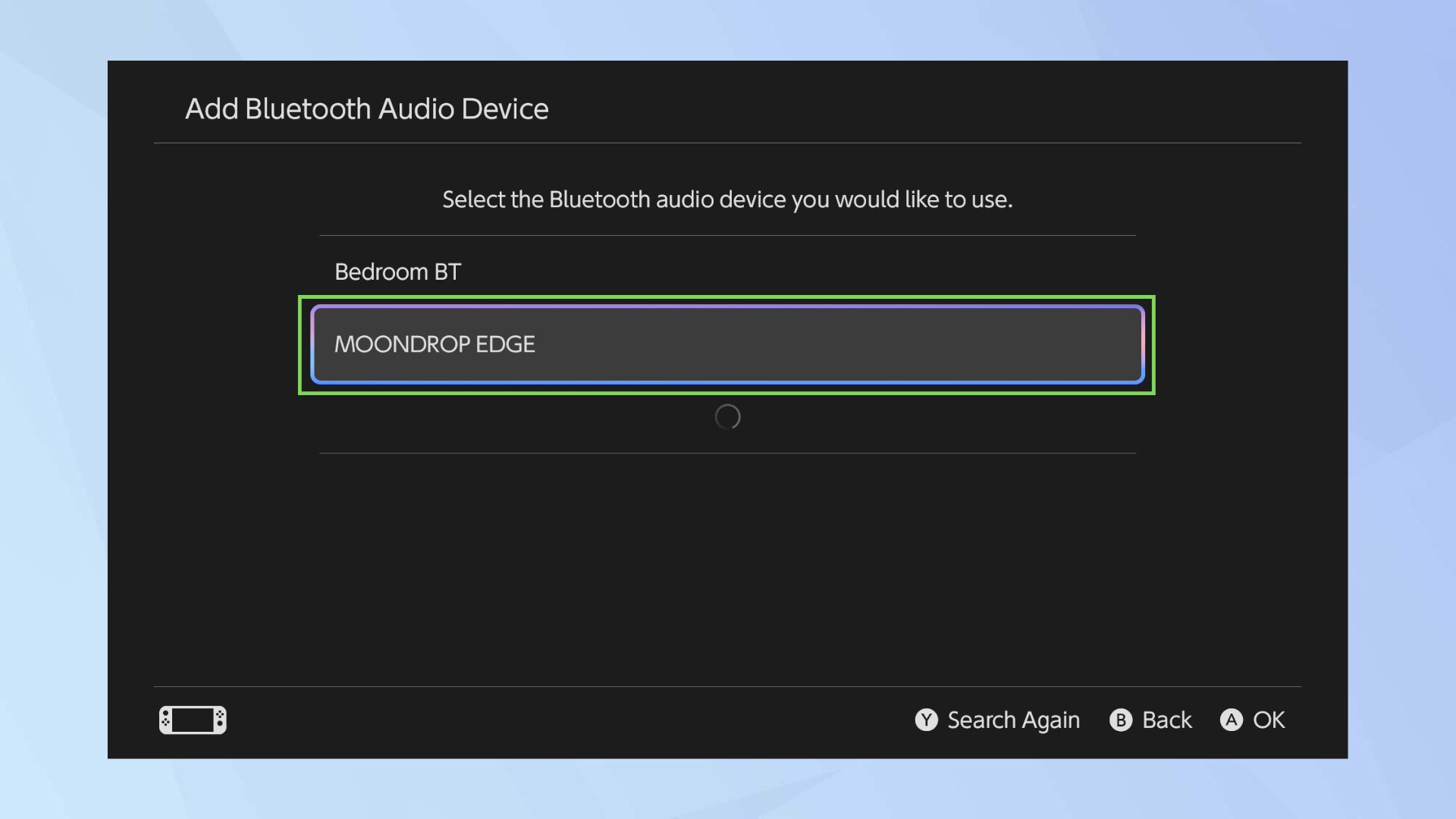
Task: Click the handheld console icon's screen
Action: tap(193, 720)
